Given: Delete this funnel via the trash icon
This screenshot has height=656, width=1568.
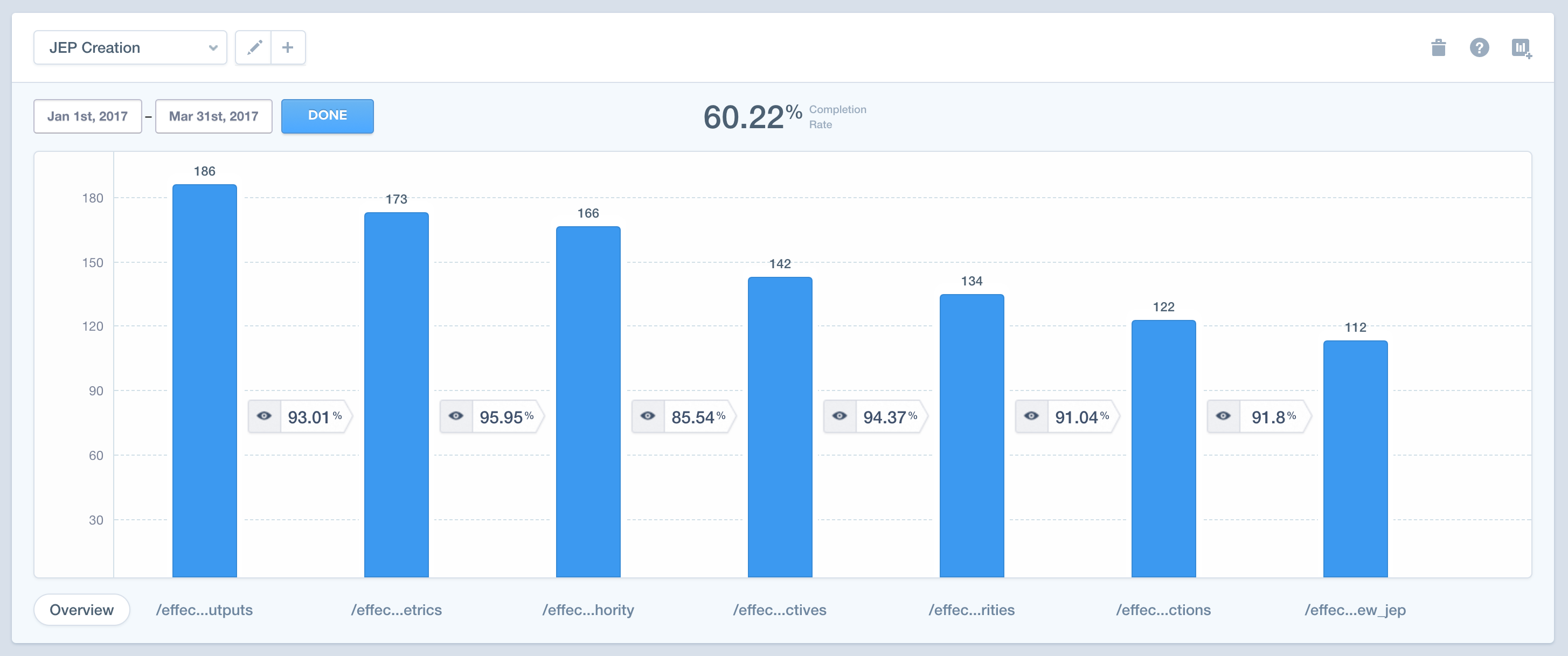Looking at the screenshot, I should coord(1438,47).
